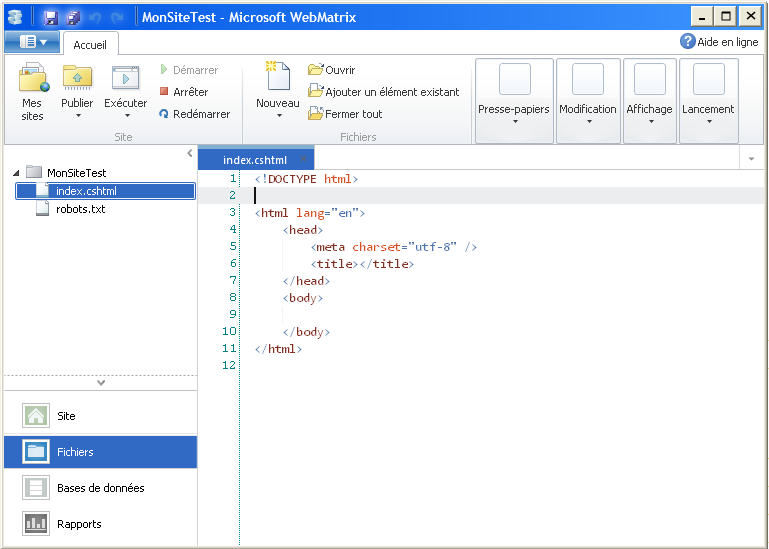The image size is (769, 549).
Task: Click the Mes sites icon
Action: point(33,79)
